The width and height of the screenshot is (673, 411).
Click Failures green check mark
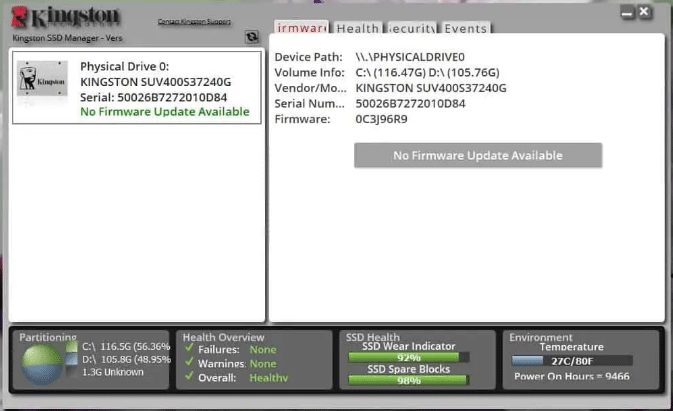[x=189, y=348]
